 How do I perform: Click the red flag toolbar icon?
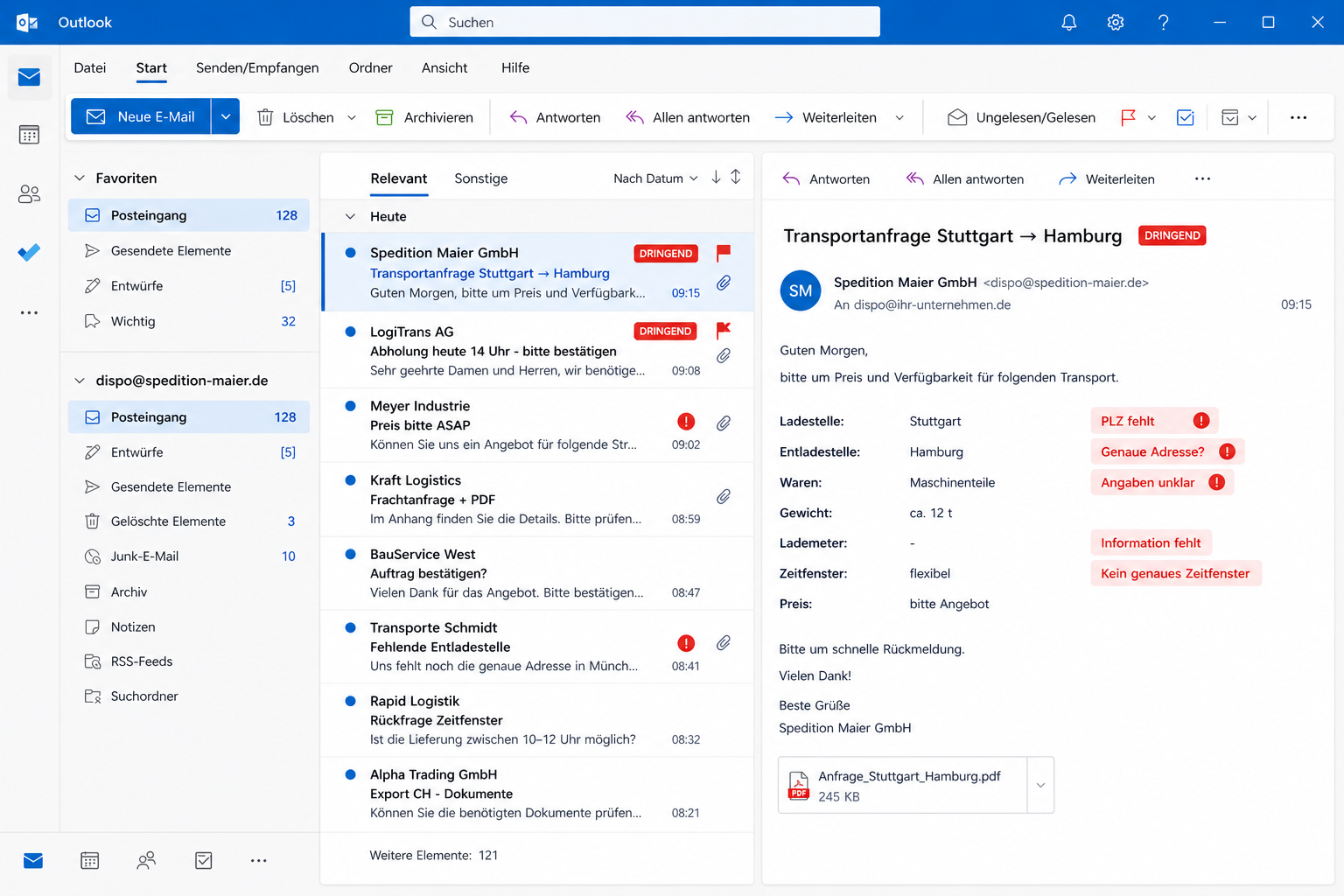coord(1128,117)
